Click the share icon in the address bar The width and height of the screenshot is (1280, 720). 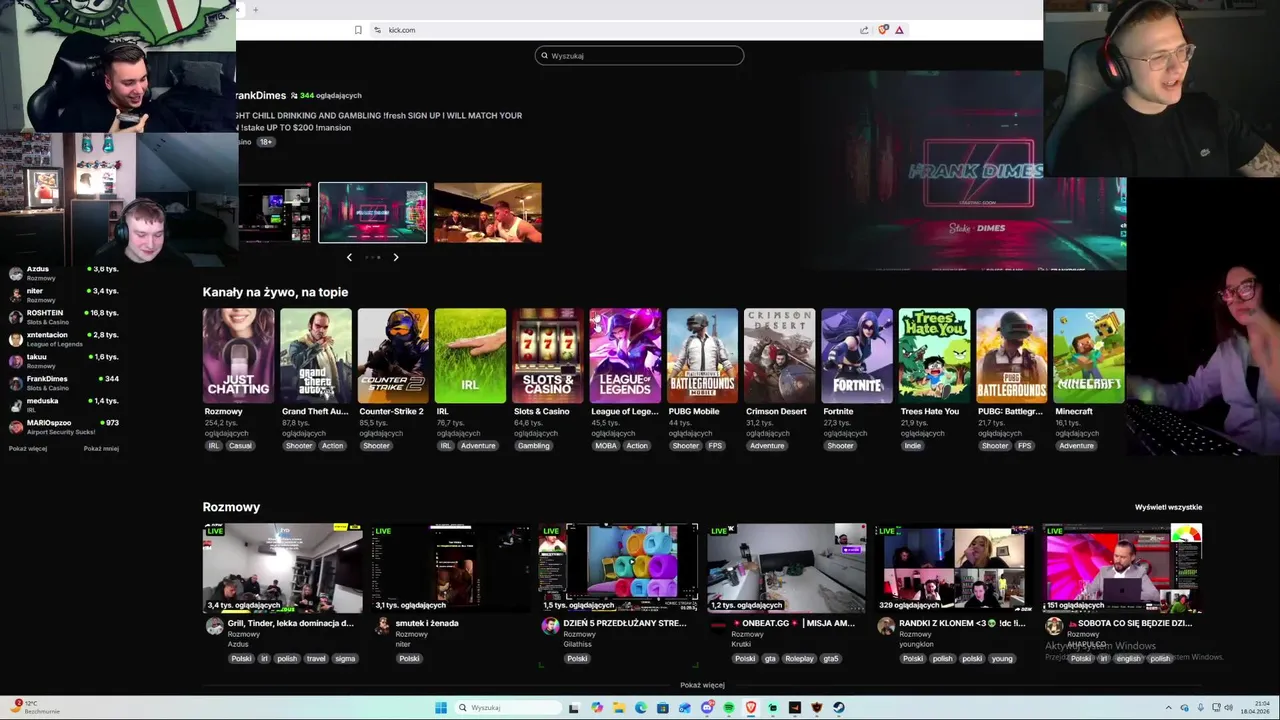[864, 30]
